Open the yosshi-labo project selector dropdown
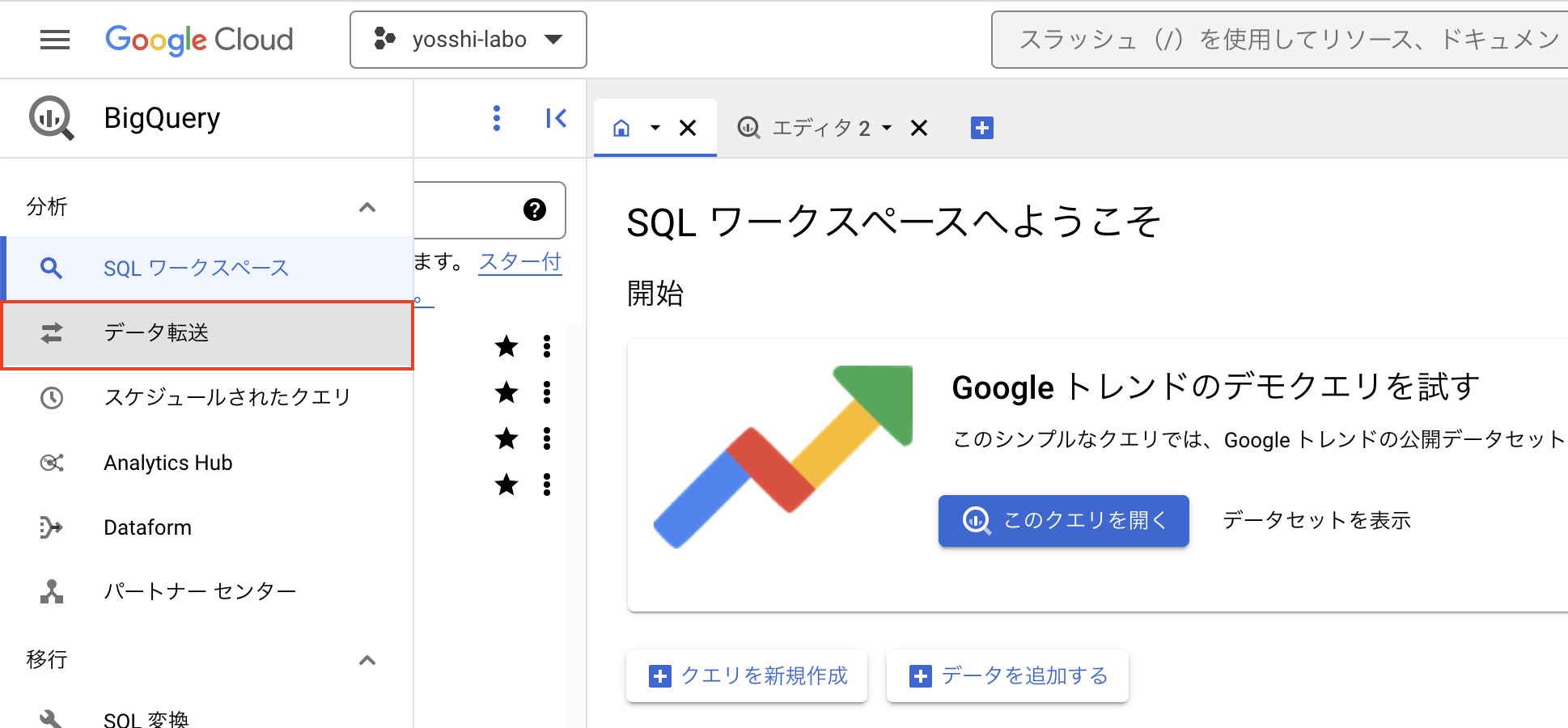 pyautogui.click(x=468, y=39)
